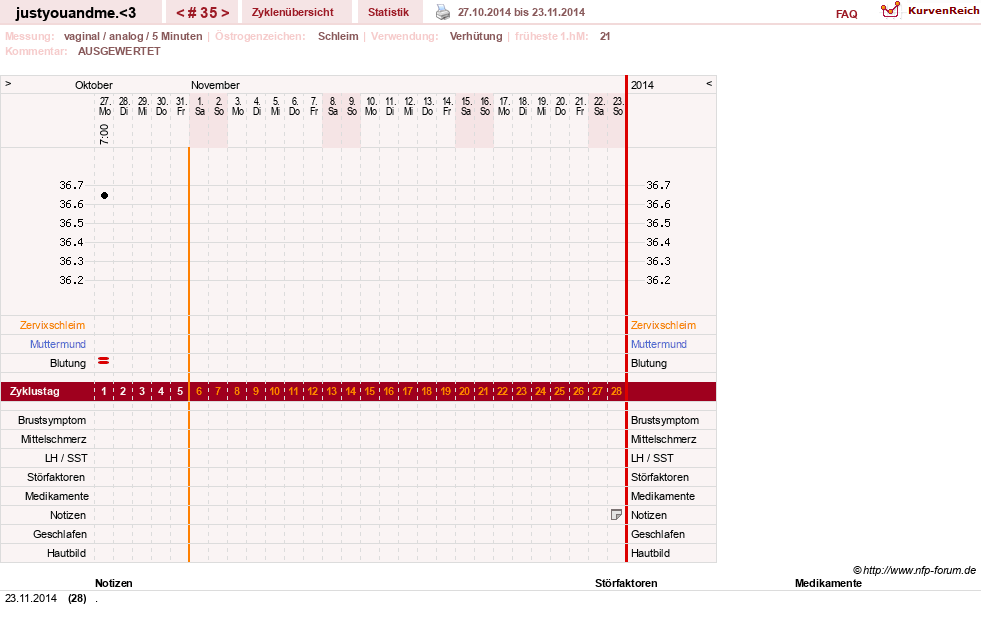Click the right Notizen row label
Viewport: 981px width, 622px height.
(649, 515)
